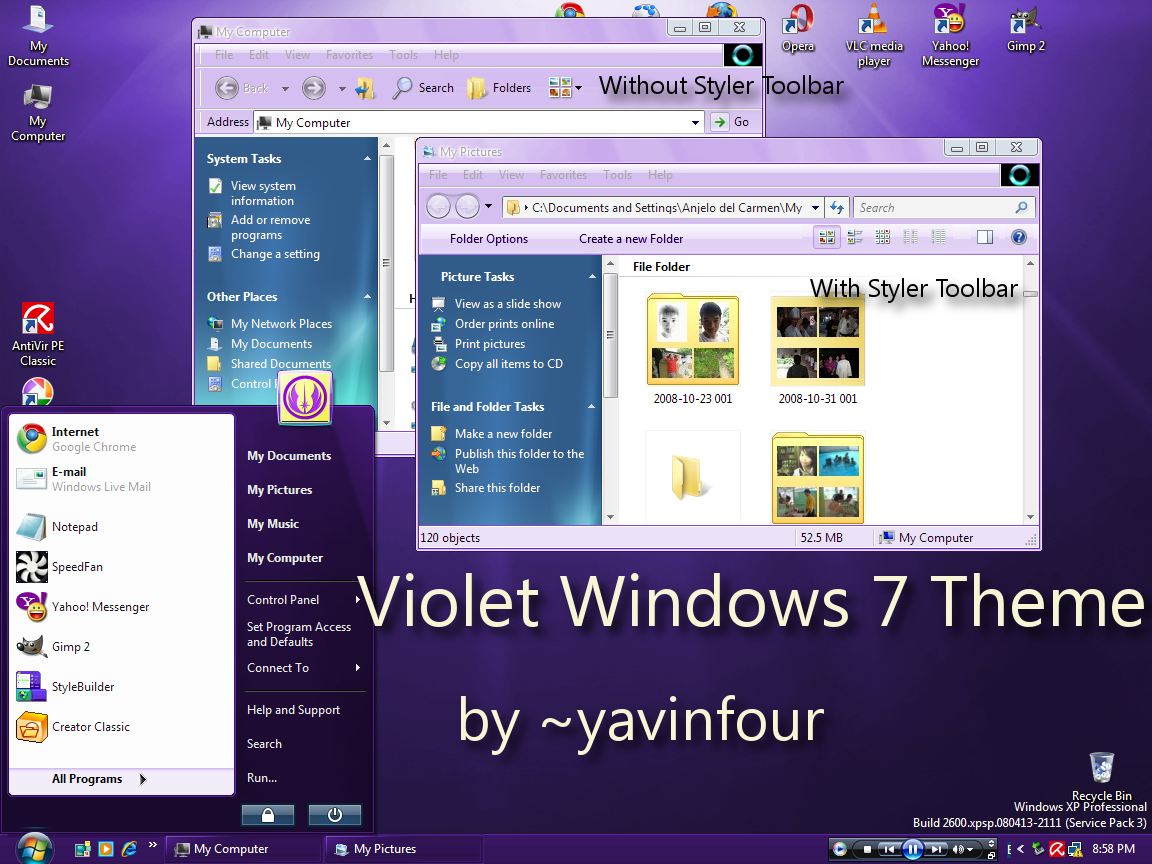
Task: Switch to Details view in My Pictures toolbar
Action: [x=938, y=237]
